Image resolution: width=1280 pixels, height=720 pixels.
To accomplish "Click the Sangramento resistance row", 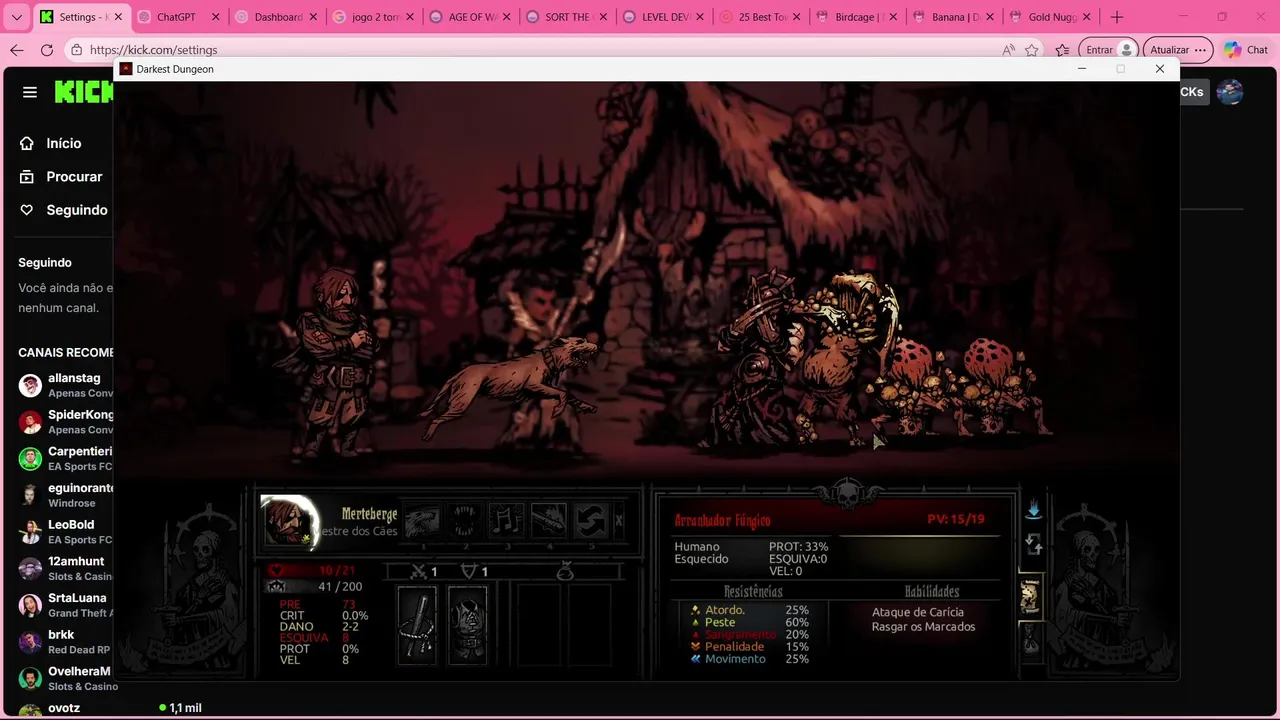I will click(750, 634).
